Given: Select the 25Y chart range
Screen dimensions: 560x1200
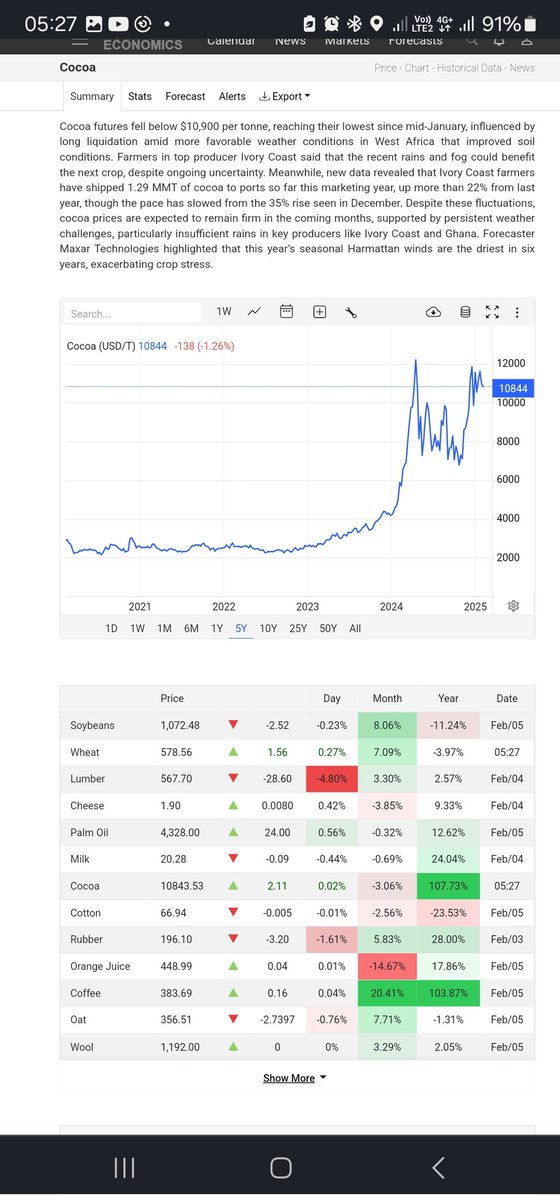Looking at the screenshot, I should click(x=298, y=629).
